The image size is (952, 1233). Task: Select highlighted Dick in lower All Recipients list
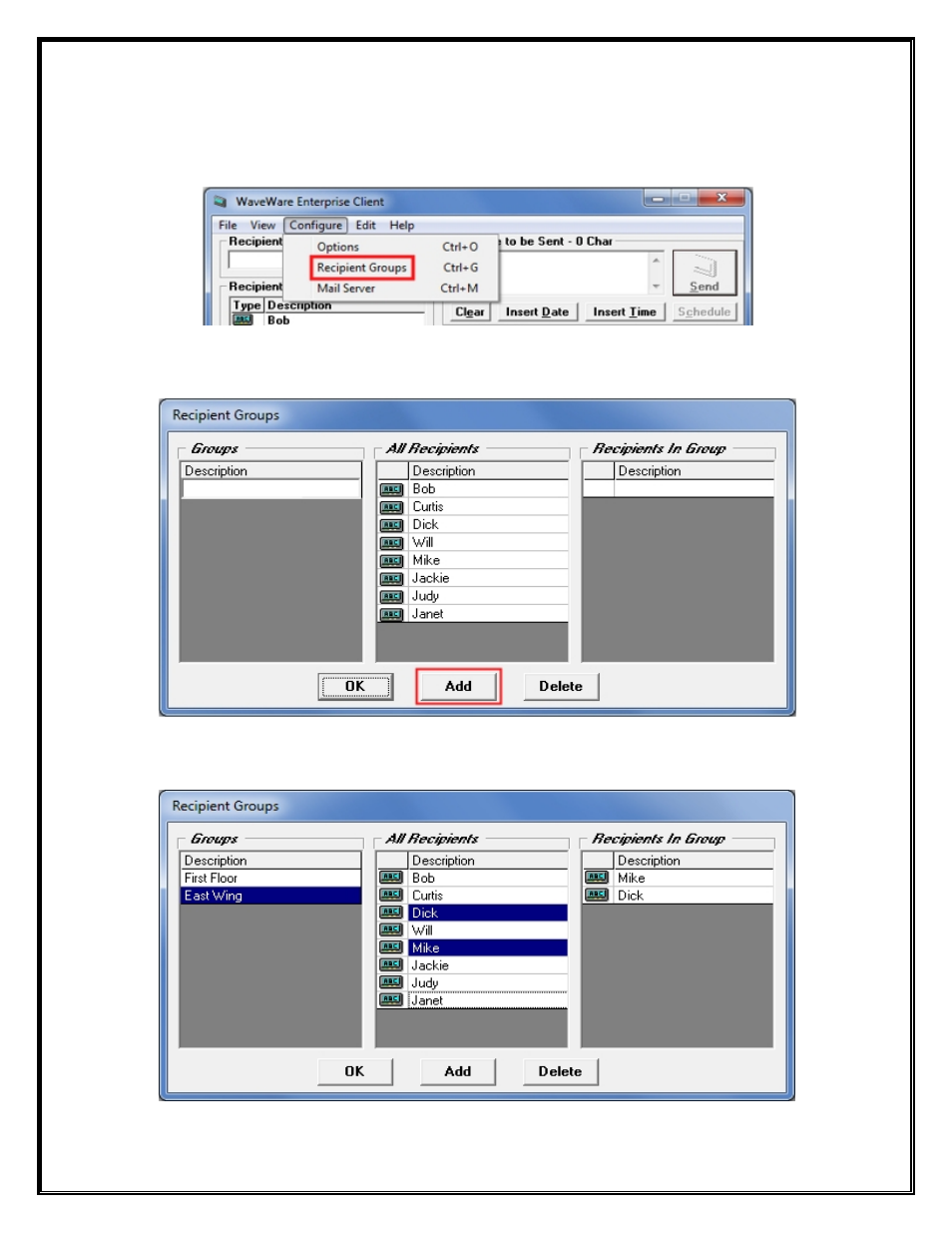coord(488,913)
